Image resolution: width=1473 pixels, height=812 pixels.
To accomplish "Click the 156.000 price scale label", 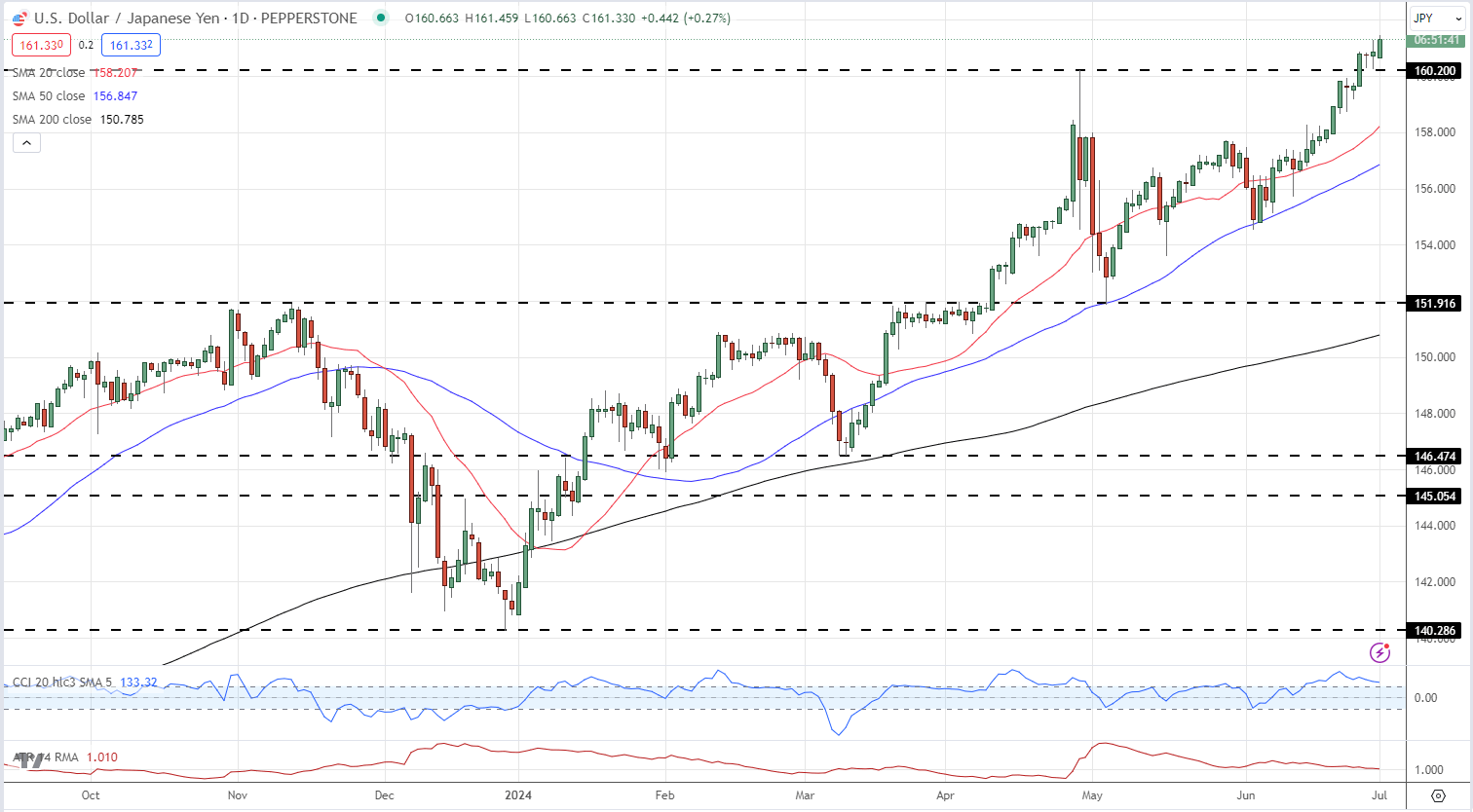I will click(1435, 189).
